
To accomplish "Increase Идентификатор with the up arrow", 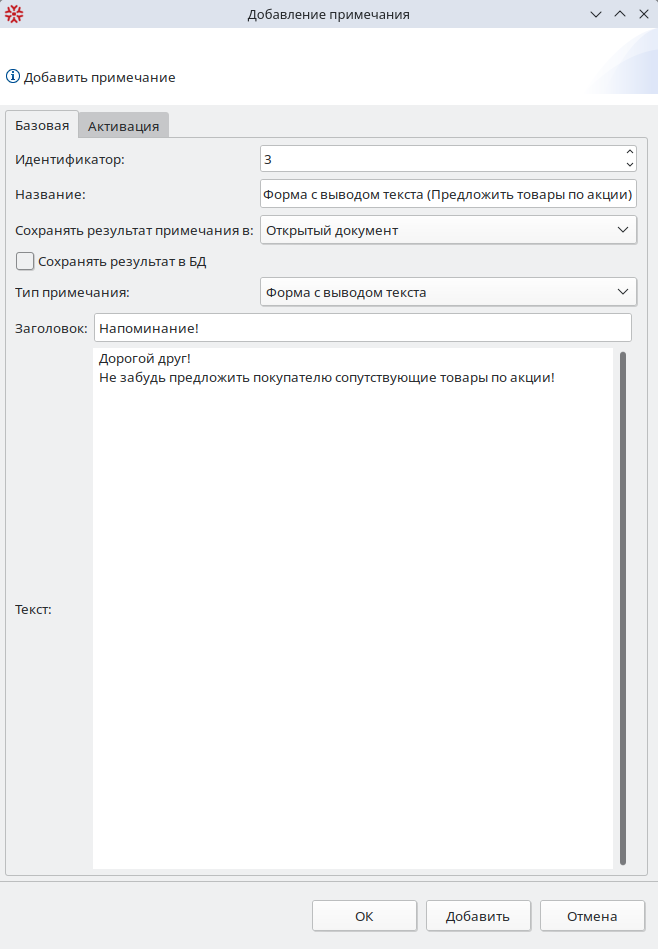I will 629,153.
